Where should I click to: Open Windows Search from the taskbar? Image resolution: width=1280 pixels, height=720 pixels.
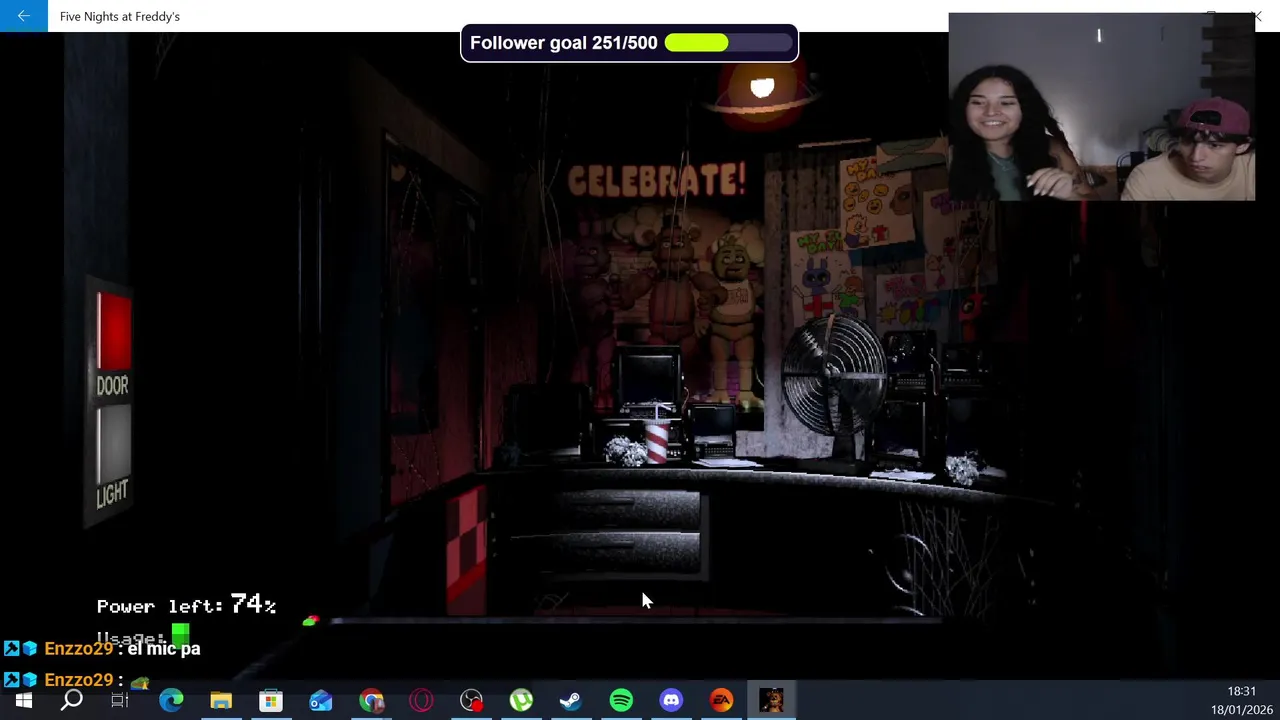[71, 701]
